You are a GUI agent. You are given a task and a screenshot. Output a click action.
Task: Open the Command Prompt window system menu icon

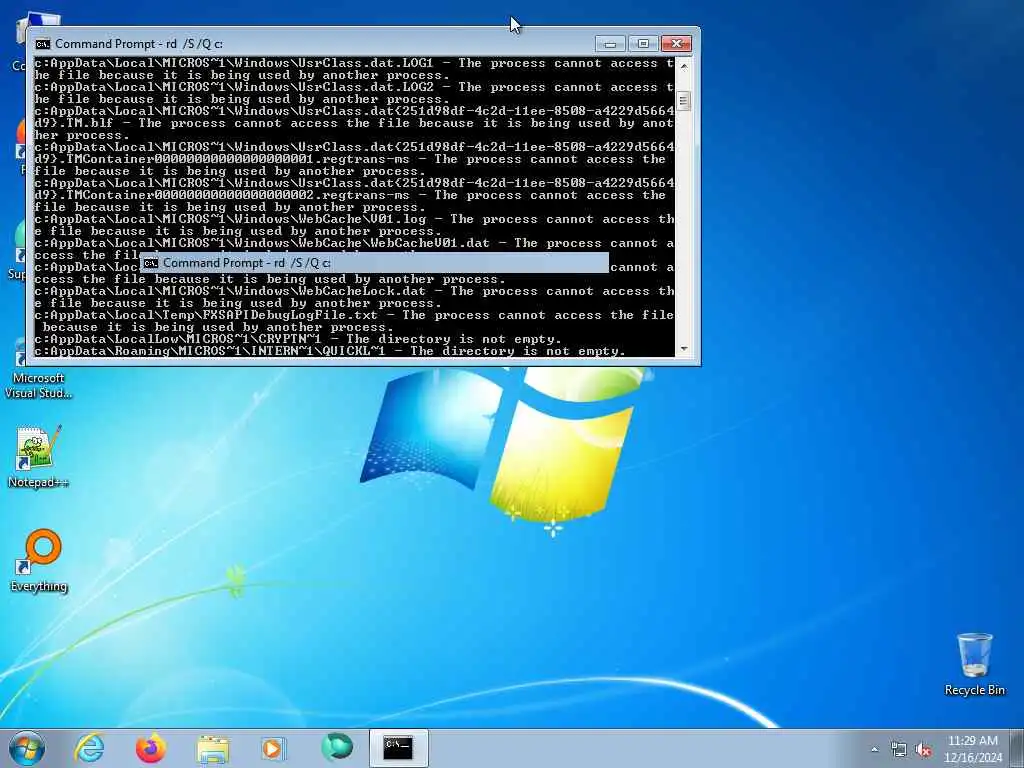(43, 44)
